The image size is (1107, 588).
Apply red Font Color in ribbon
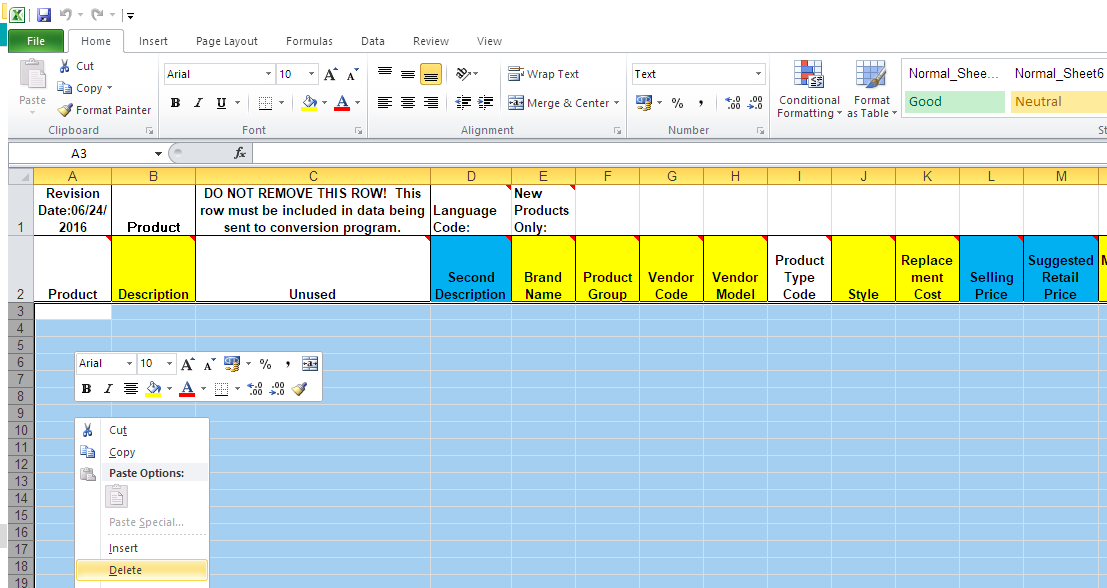click(342, 103)
